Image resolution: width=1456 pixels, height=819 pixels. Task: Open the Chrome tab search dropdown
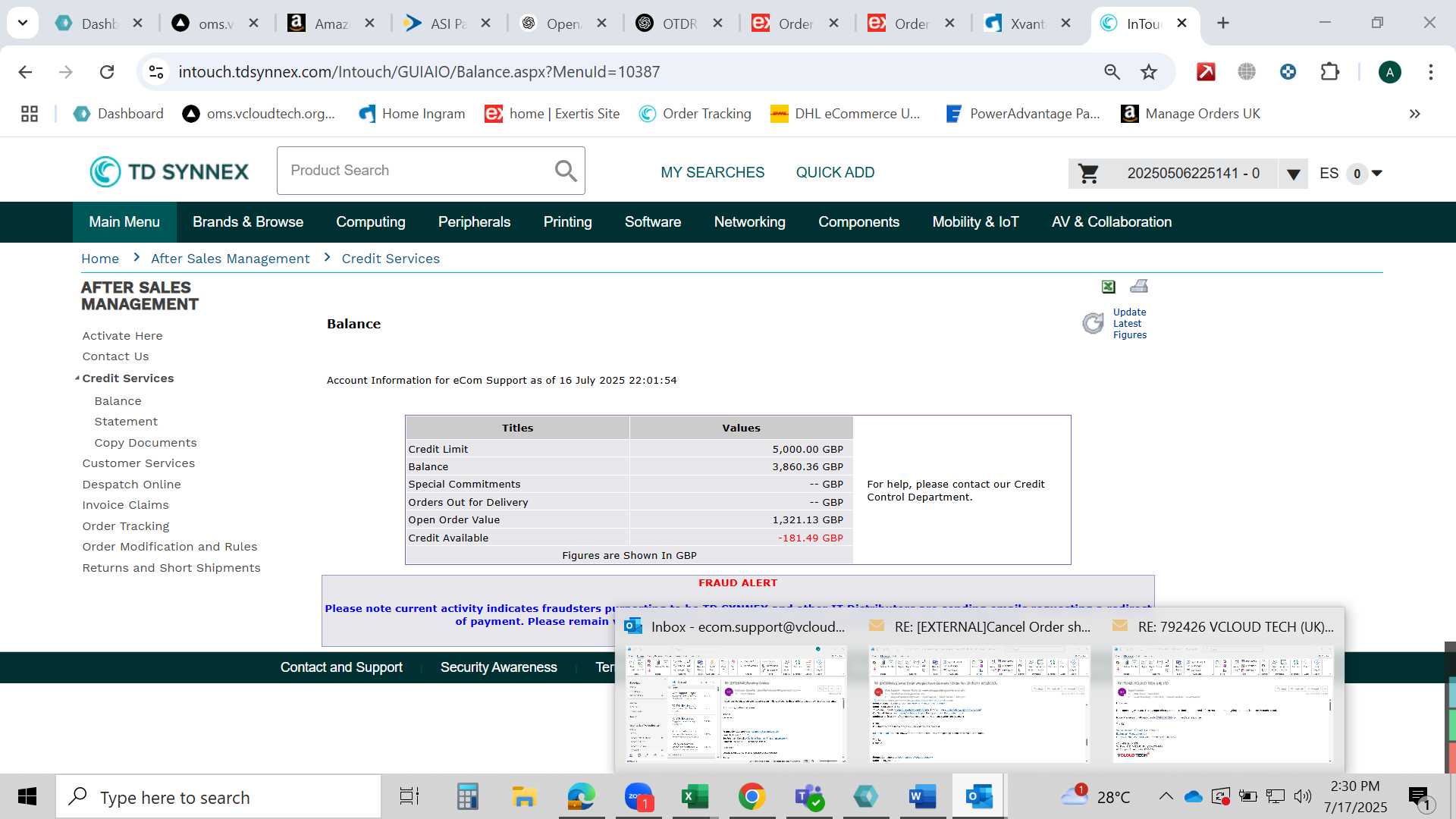(23, 23)
